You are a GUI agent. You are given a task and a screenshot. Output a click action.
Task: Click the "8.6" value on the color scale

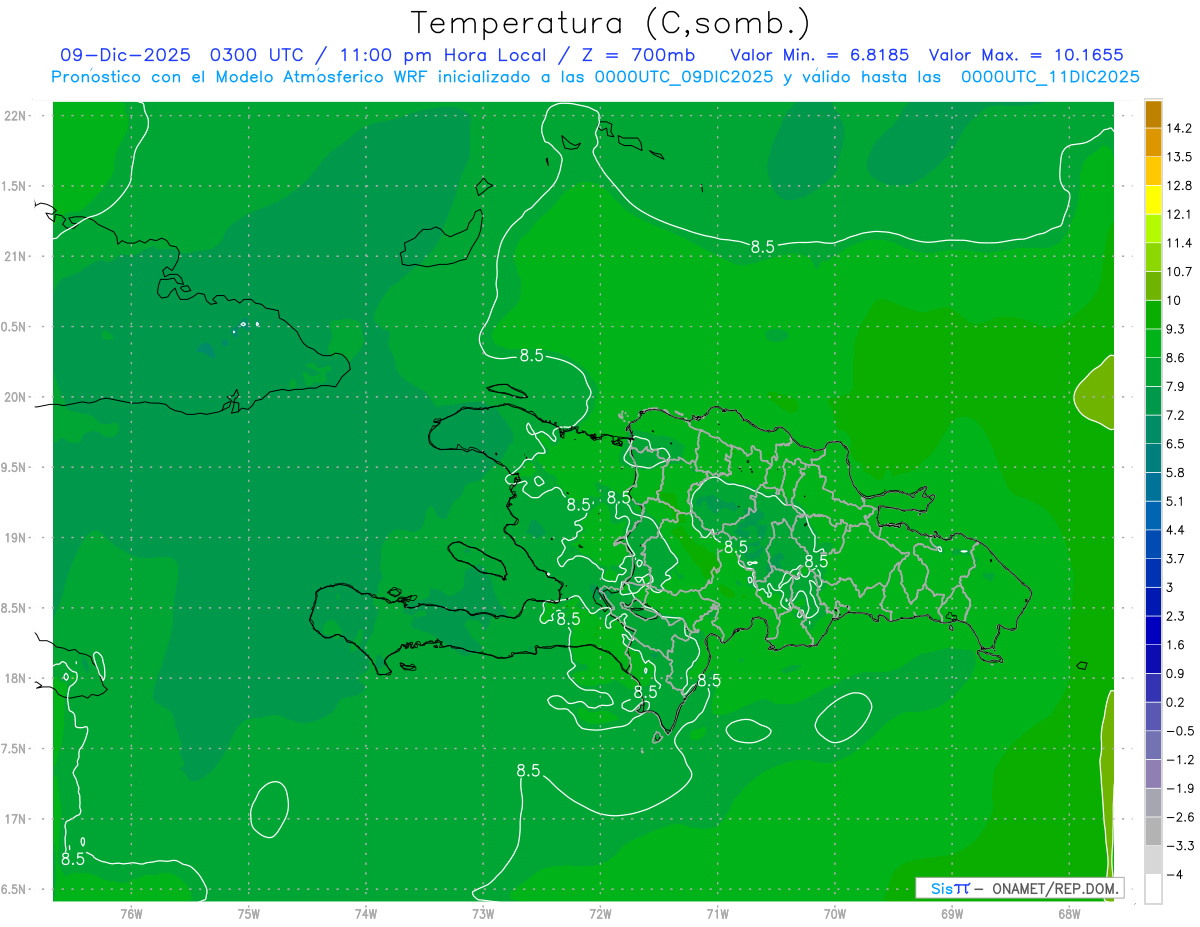(x=1176, y=357)
